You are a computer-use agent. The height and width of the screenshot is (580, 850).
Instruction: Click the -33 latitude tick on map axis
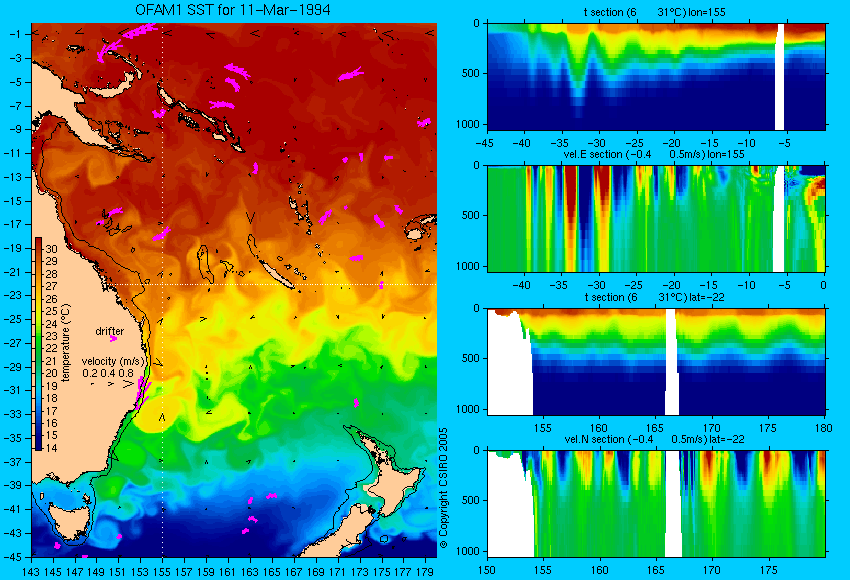(x=13, y=414)
